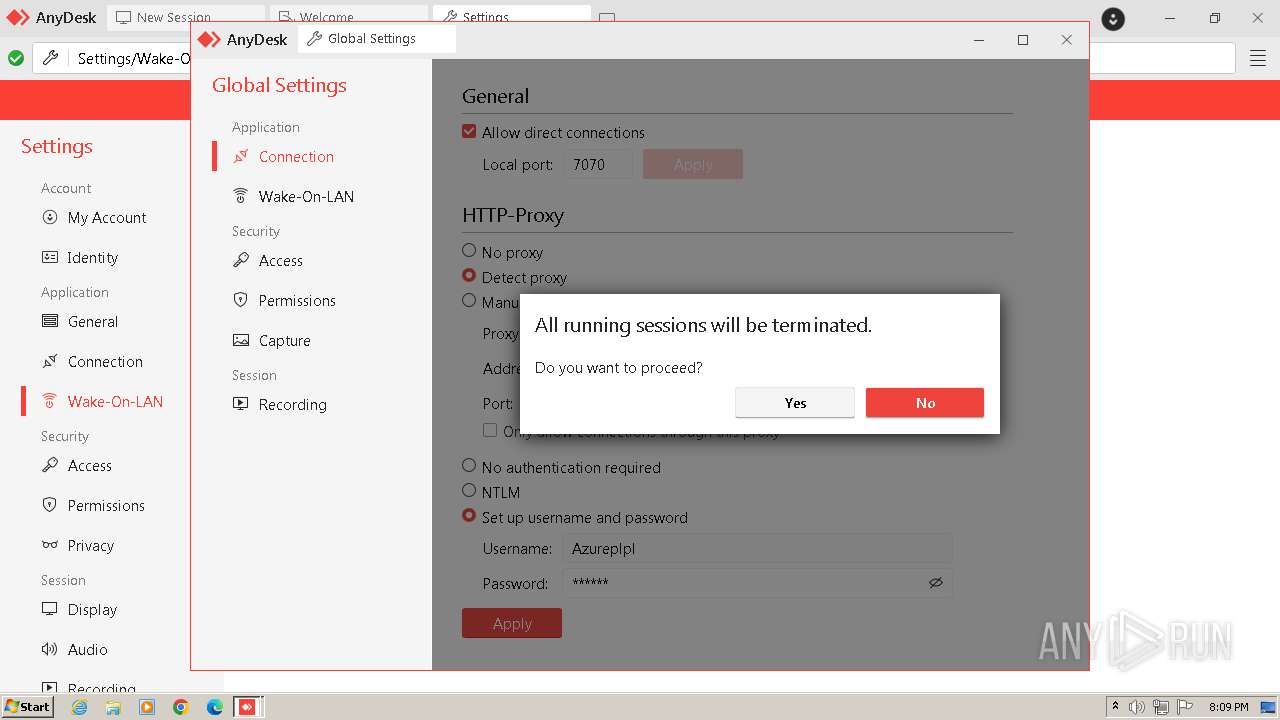
Task: Click the Username field Azureplpl
Action: click(757, 548)
